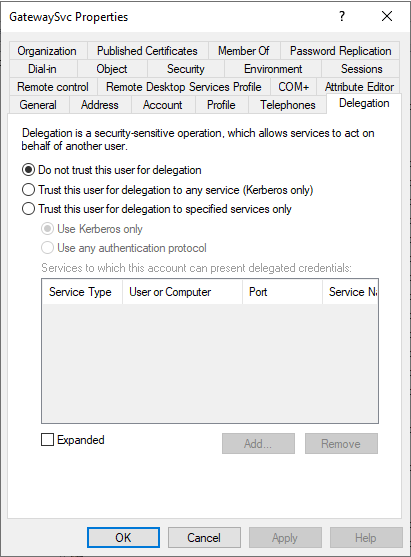Sort by the Service Type column header

82,292
